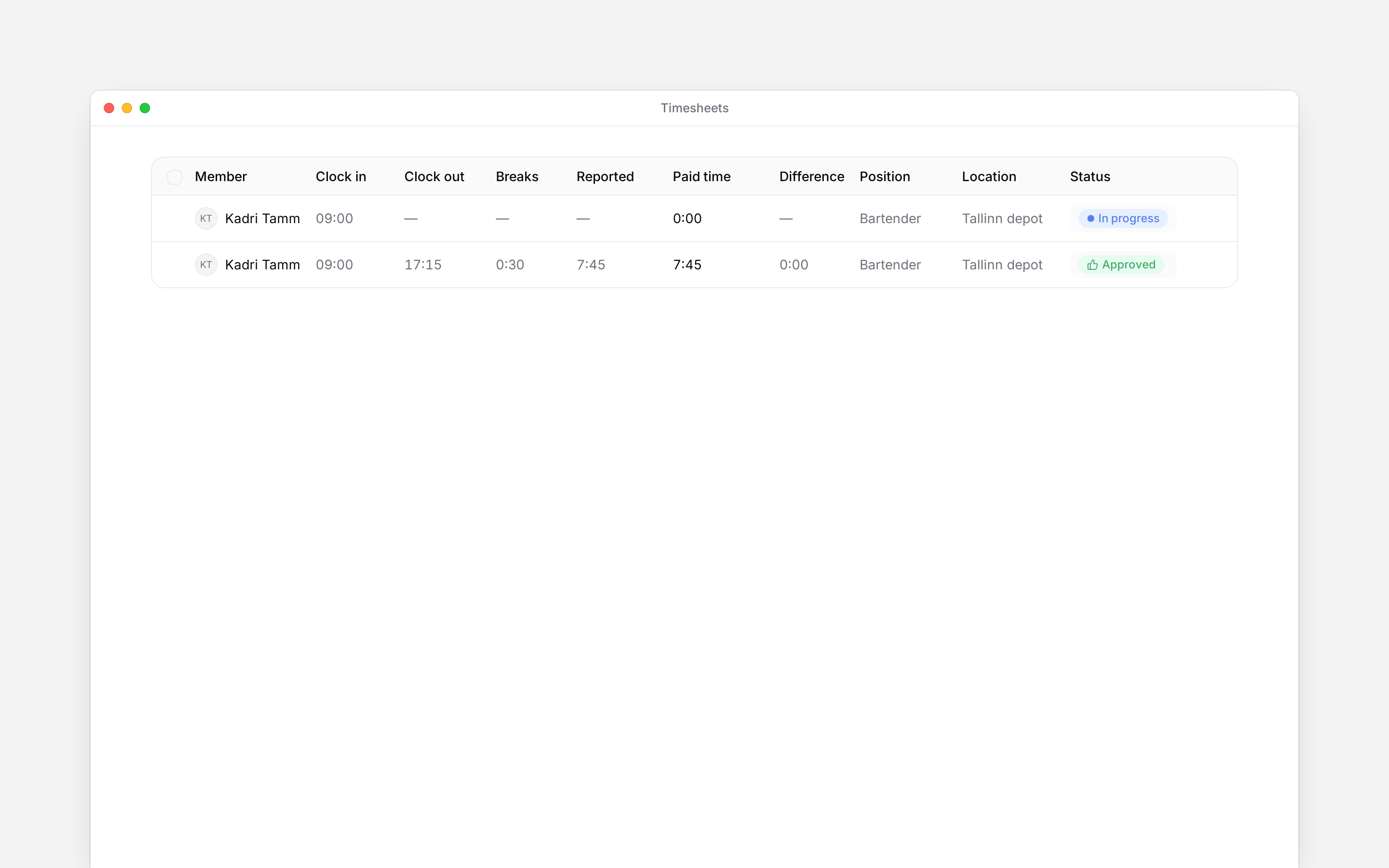The height and width of the screenshot is (868, 1389).
Task: Click Bartender in the Approved row
Action: (x=890, y=265)
